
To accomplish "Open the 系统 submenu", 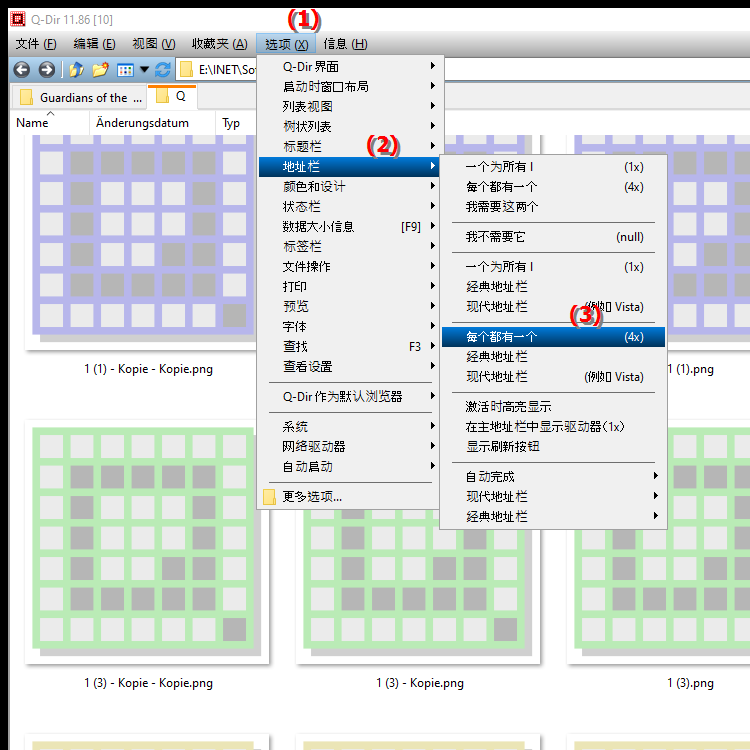I will (351, 426).
